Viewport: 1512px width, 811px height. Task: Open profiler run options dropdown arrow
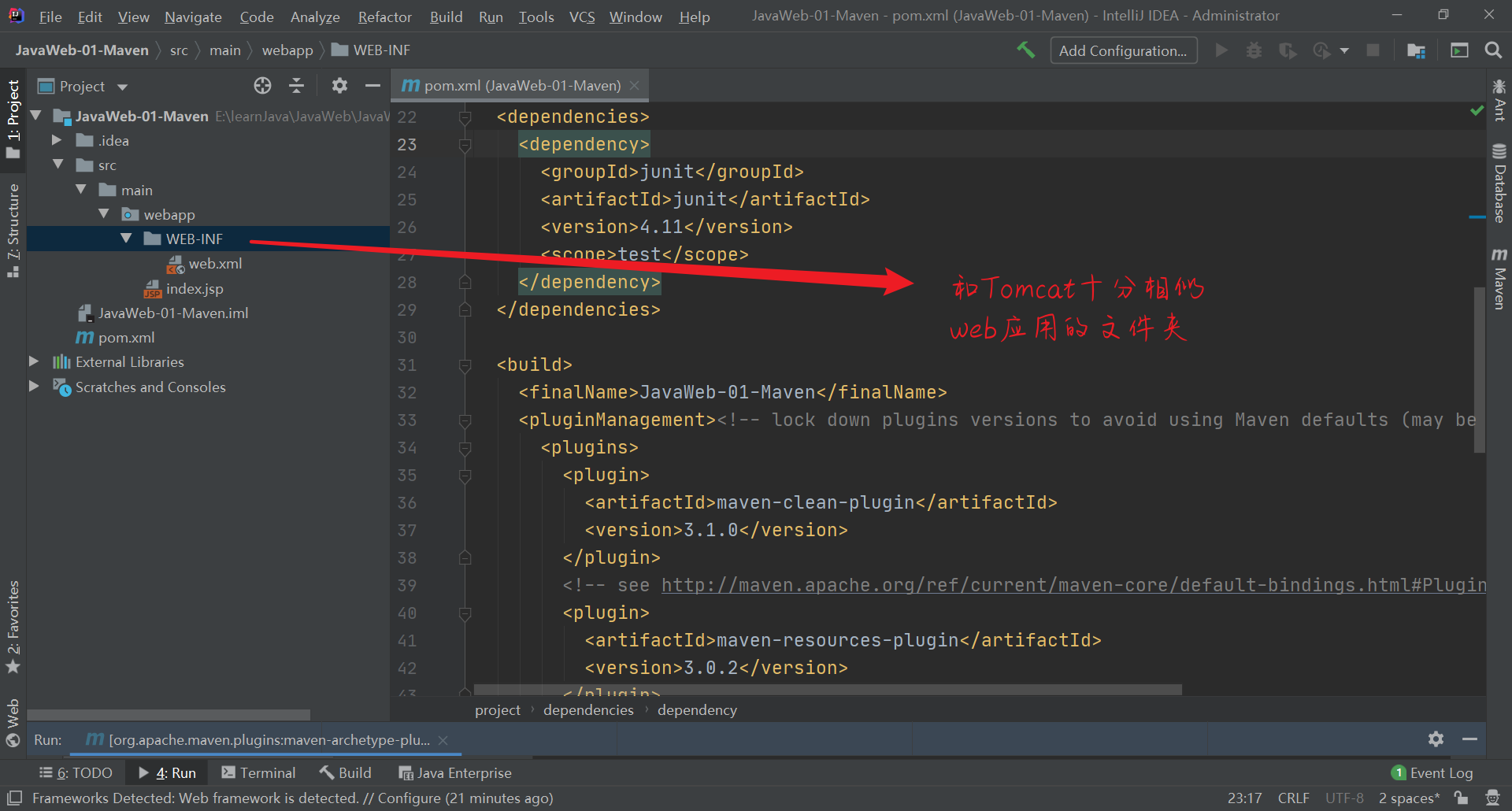click(1344, 50)
